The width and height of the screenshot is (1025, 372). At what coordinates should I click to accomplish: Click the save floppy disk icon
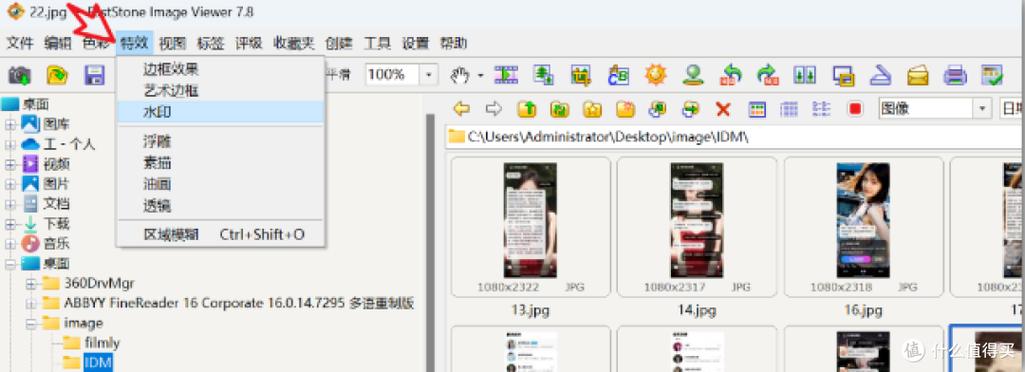[x=95, y=75]
